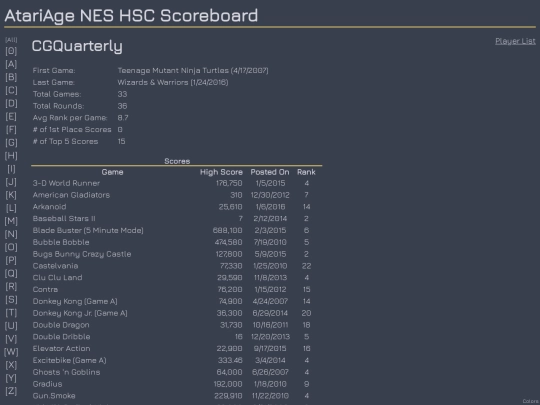The height and width of the screenshot is (405, 540).
Task: Open the American Gladiators game entry
Action: 71,195
